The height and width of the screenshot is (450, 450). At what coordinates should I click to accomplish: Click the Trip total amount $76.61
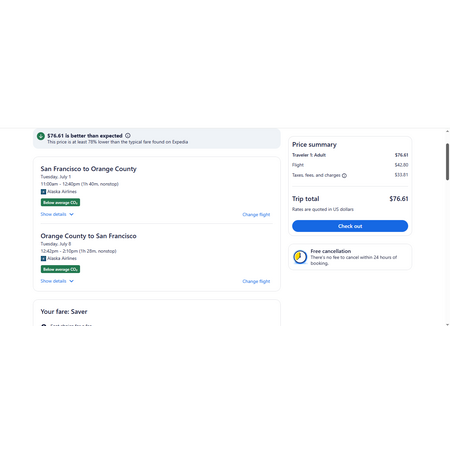(x=399, y=199)
